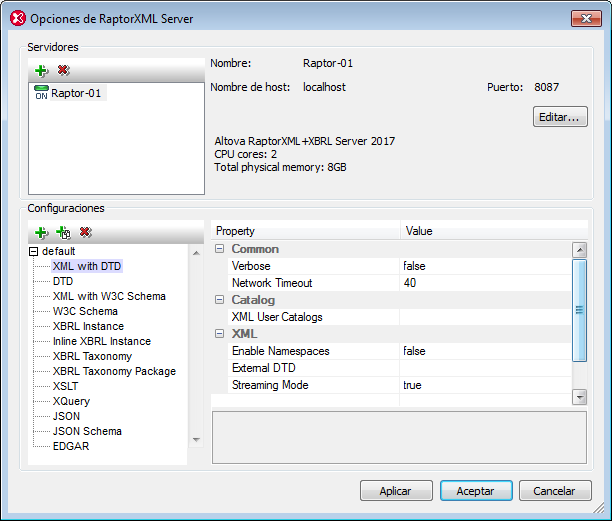Collapse the Common property group
612x521 pixels.
[219, 249]
